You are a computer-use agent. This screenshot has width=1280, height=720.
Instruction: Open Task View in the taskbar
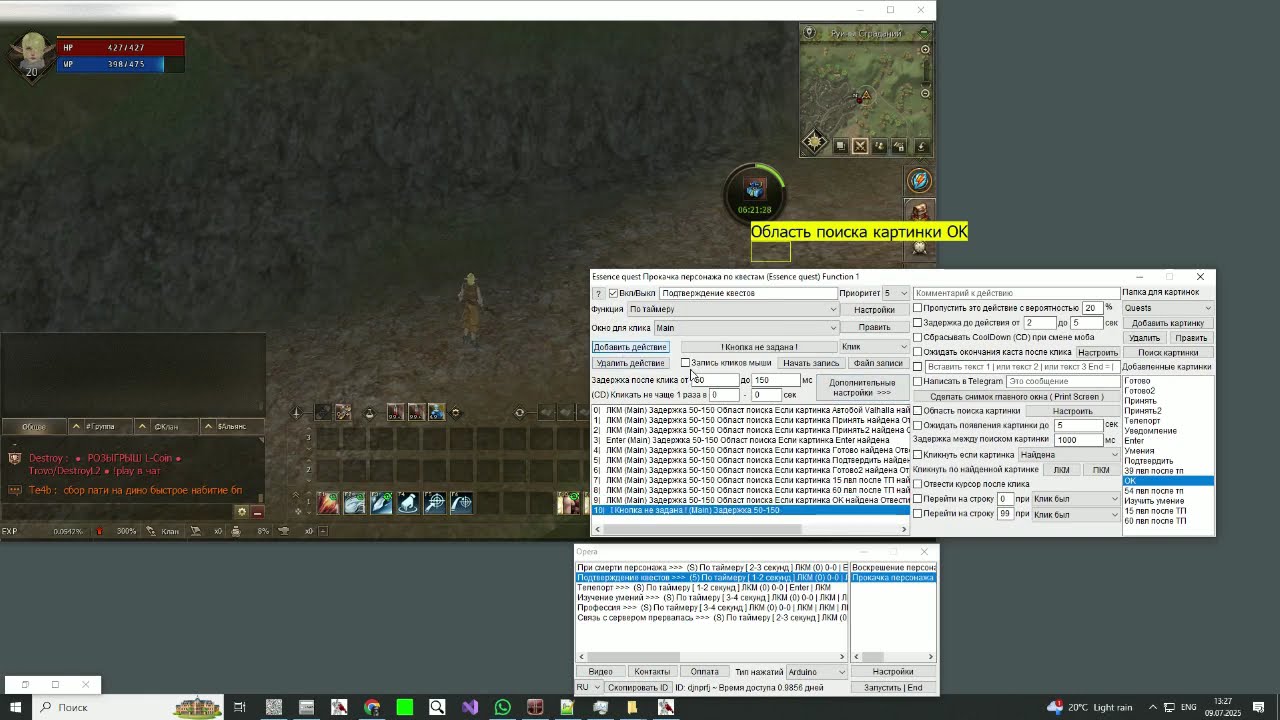pyautogui.click(x=240, y=707)
